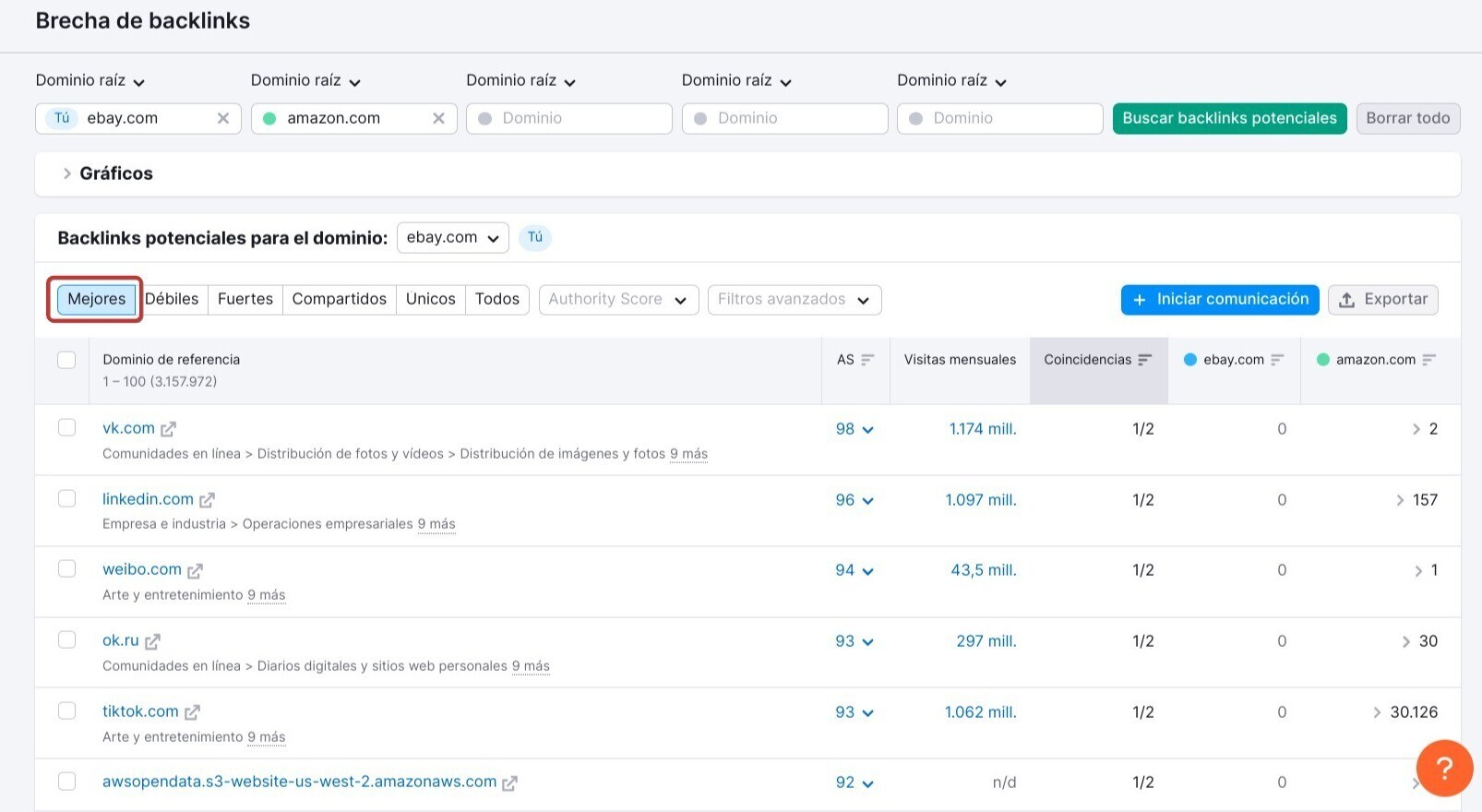The image size is (1482, 812).
Task: Open ok.ru external link icon
Action: (152, 641)
